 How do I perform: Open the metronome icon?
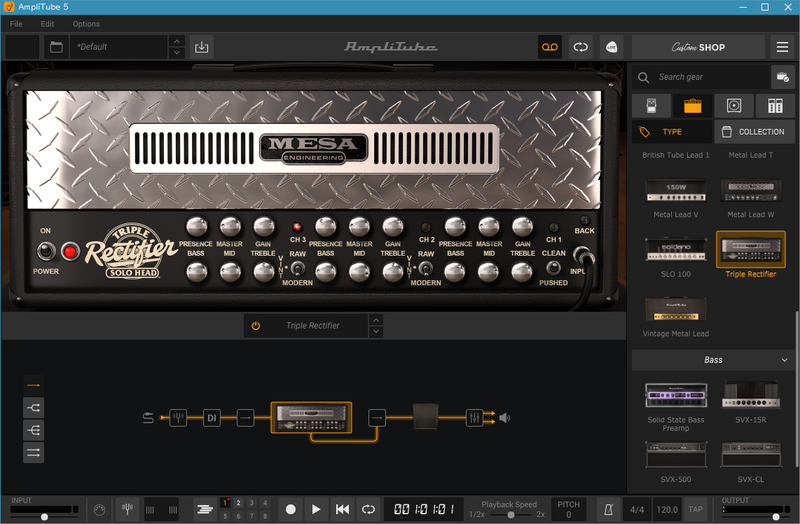(x=608, y=509)
